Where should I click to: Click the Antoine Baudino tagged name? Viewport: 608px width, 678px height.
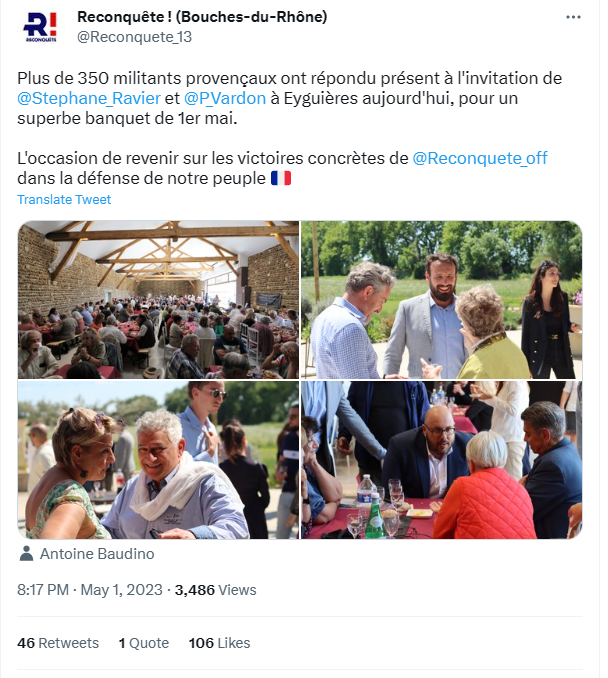97,554
